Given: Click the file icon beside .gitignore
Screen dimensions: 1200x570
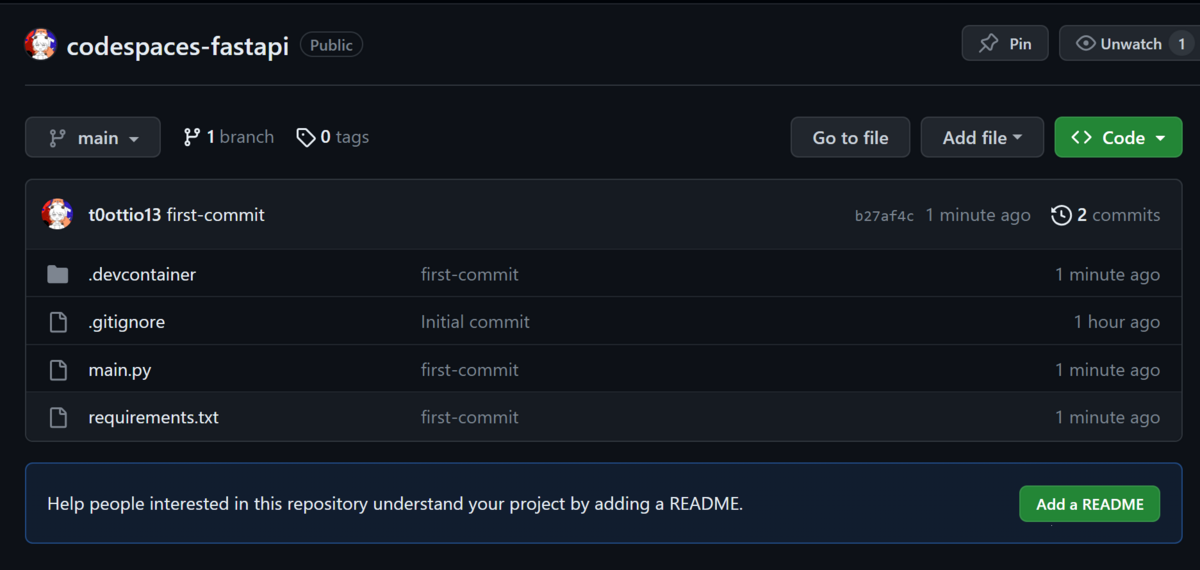Looking at the screenshot, I should coord(58,322).
